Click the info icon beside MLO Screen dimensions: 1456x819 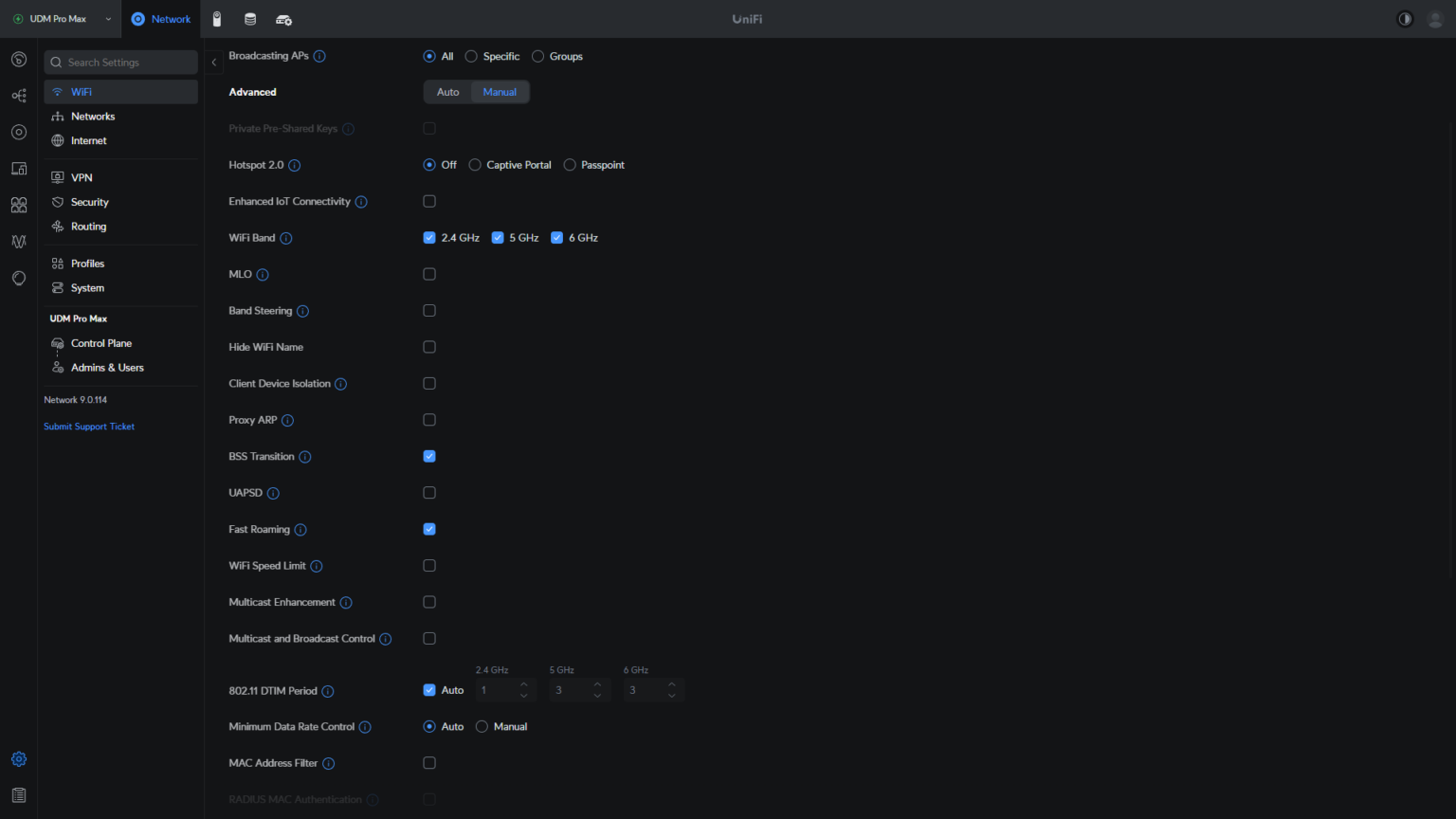pyautogui.click(x=263, y=275)
